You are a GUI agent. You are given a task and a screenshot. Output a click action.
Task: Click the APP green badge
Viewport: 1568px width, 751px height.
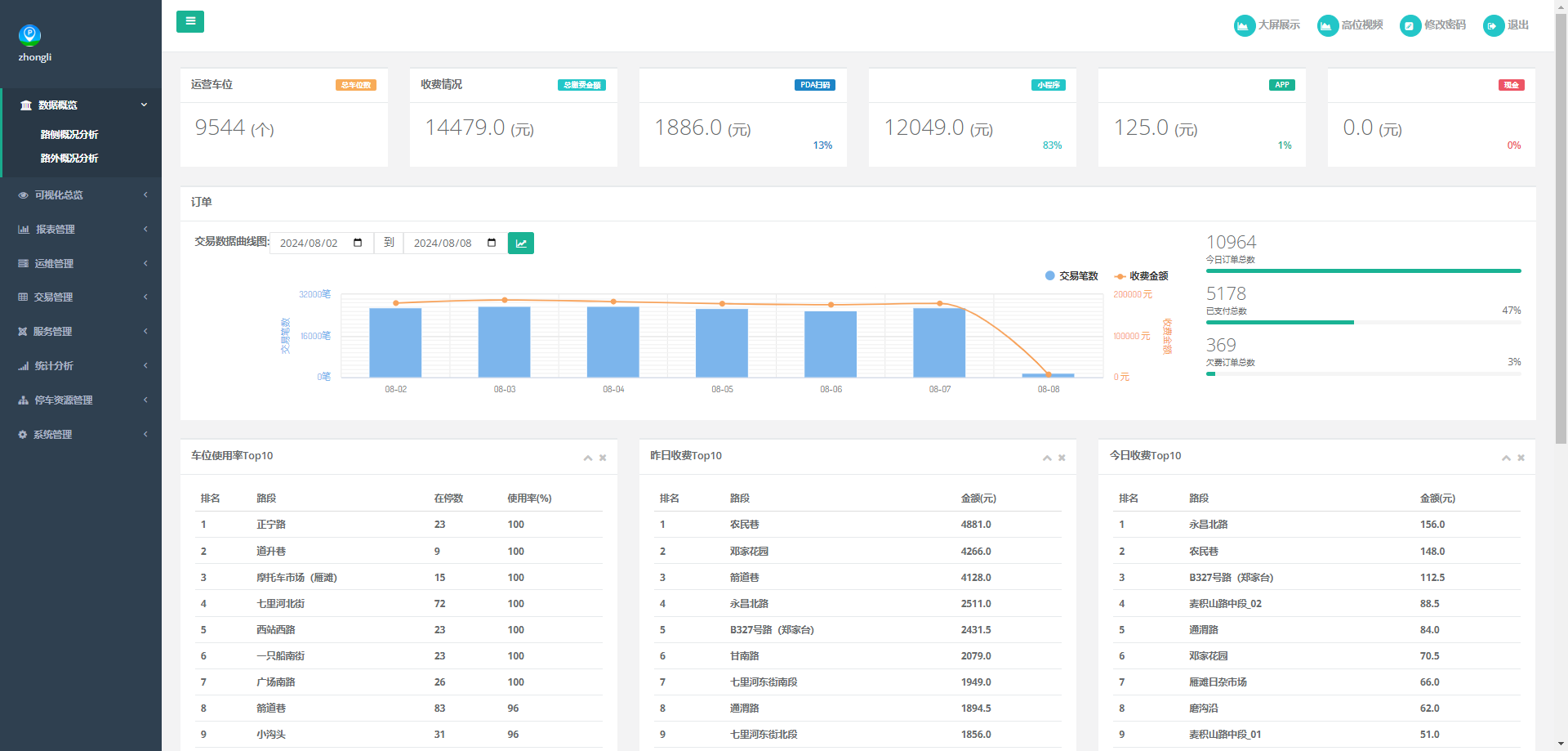pyautogui.click(x=1282, y=85)
